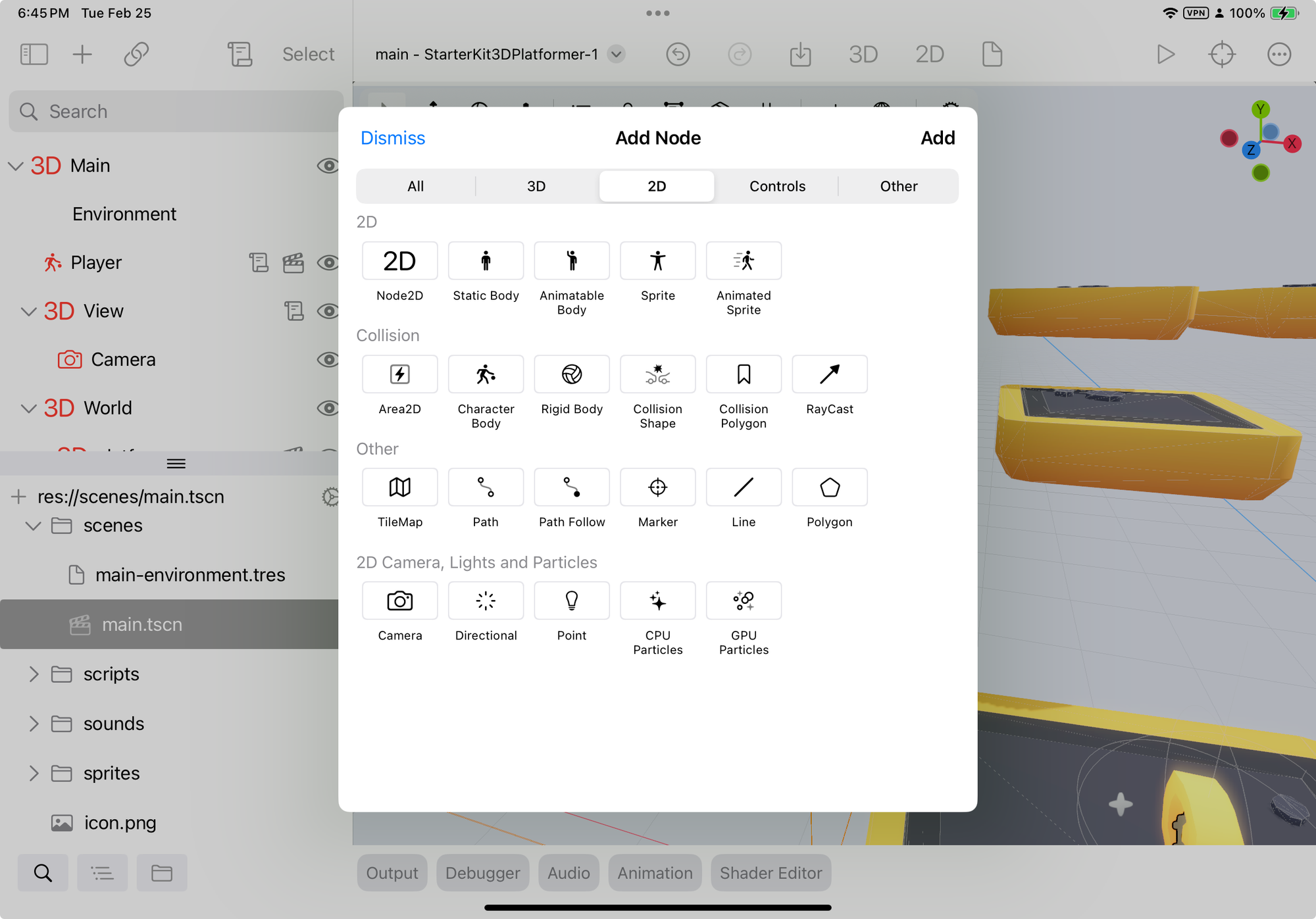Pick the RayCast node icon
Viewport: 1316px width, 919px height.
pyautogui.click(x=829, y=374)
